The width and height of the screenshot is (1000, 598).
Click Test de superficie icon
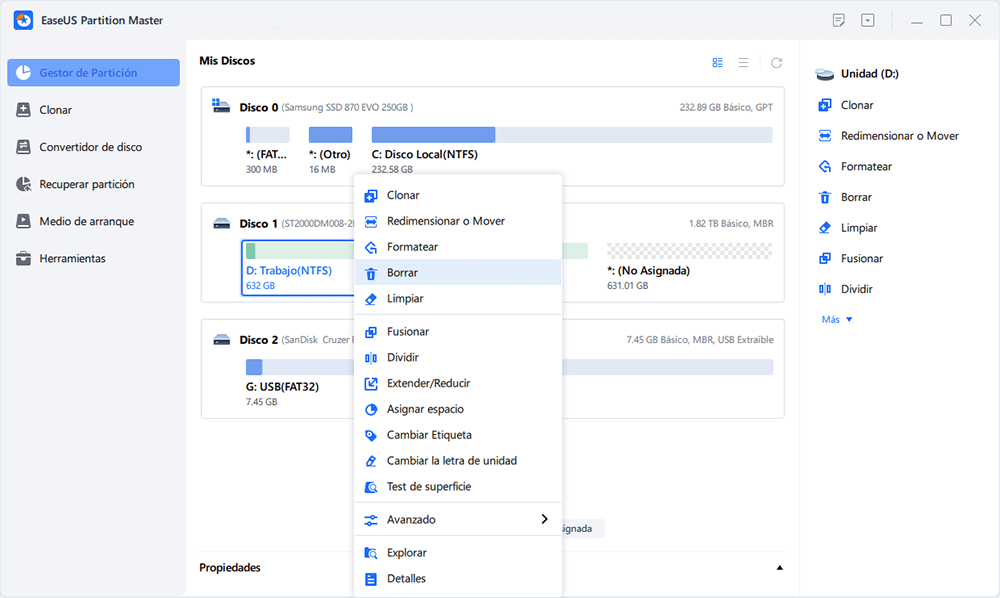[371, 487]
